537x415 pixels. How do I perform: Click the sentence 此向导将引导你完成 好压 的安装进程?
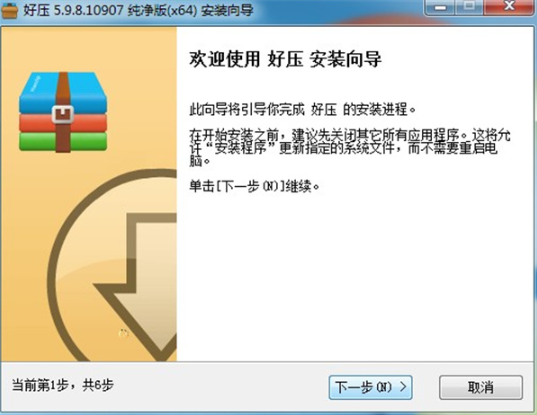click(x=303, y=110)
